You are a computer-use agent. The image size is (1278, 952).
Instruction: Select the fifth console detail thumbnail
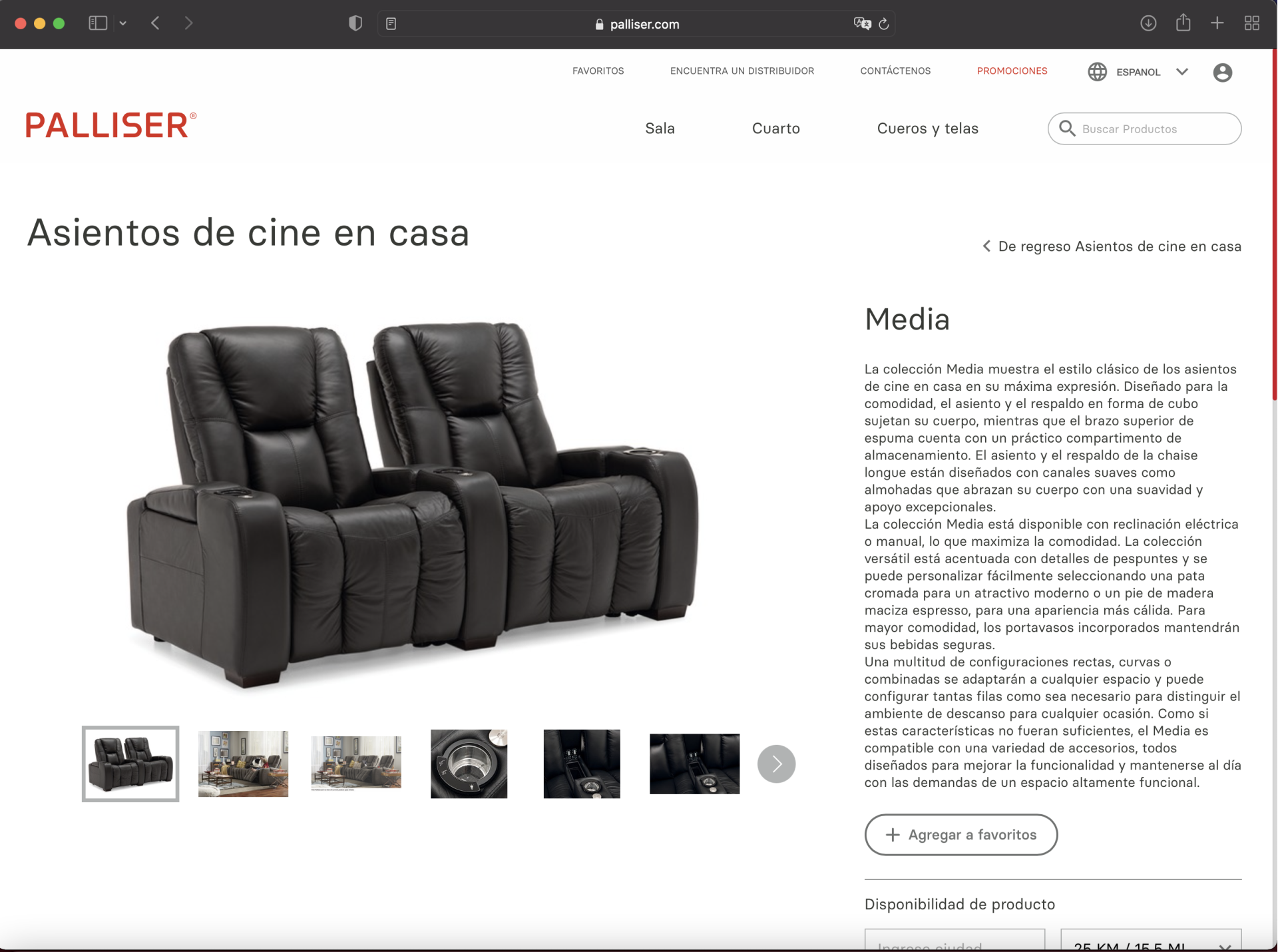click(x=582, y=764)
